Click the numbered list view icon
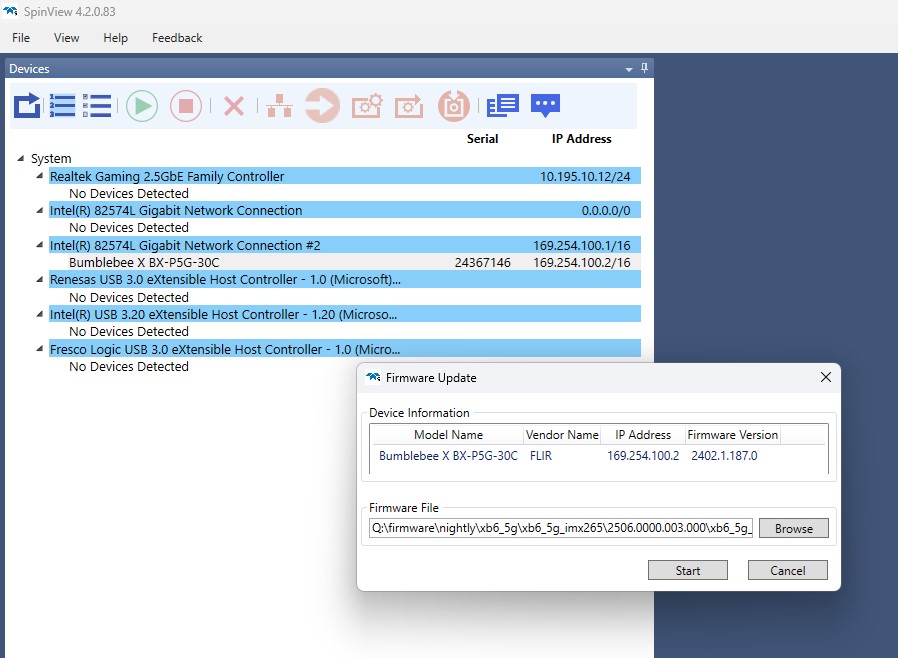The width and height of the screenshot is (898, 658). 62,105
